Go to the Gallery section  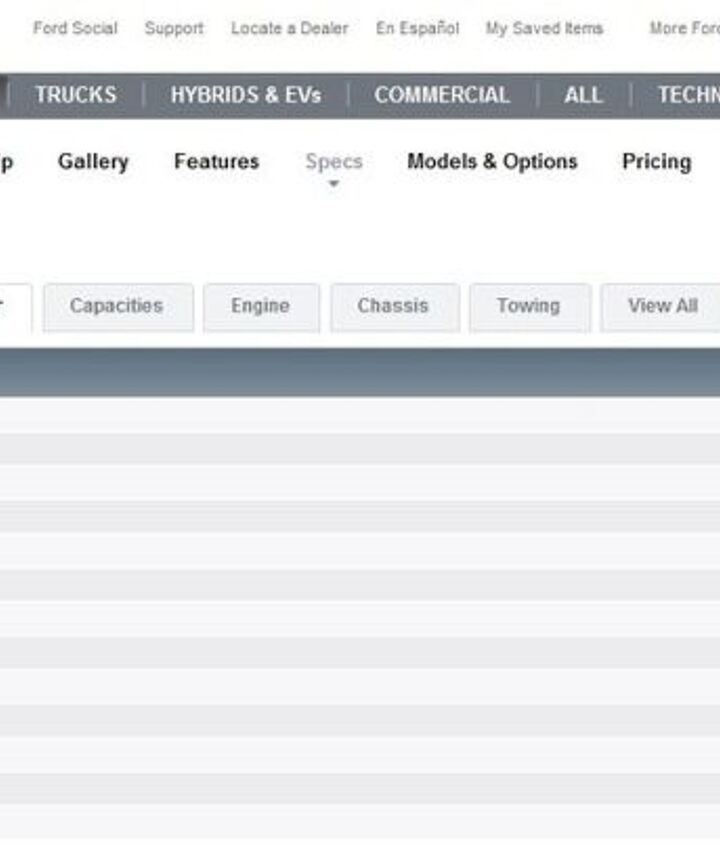coord(93,162)
